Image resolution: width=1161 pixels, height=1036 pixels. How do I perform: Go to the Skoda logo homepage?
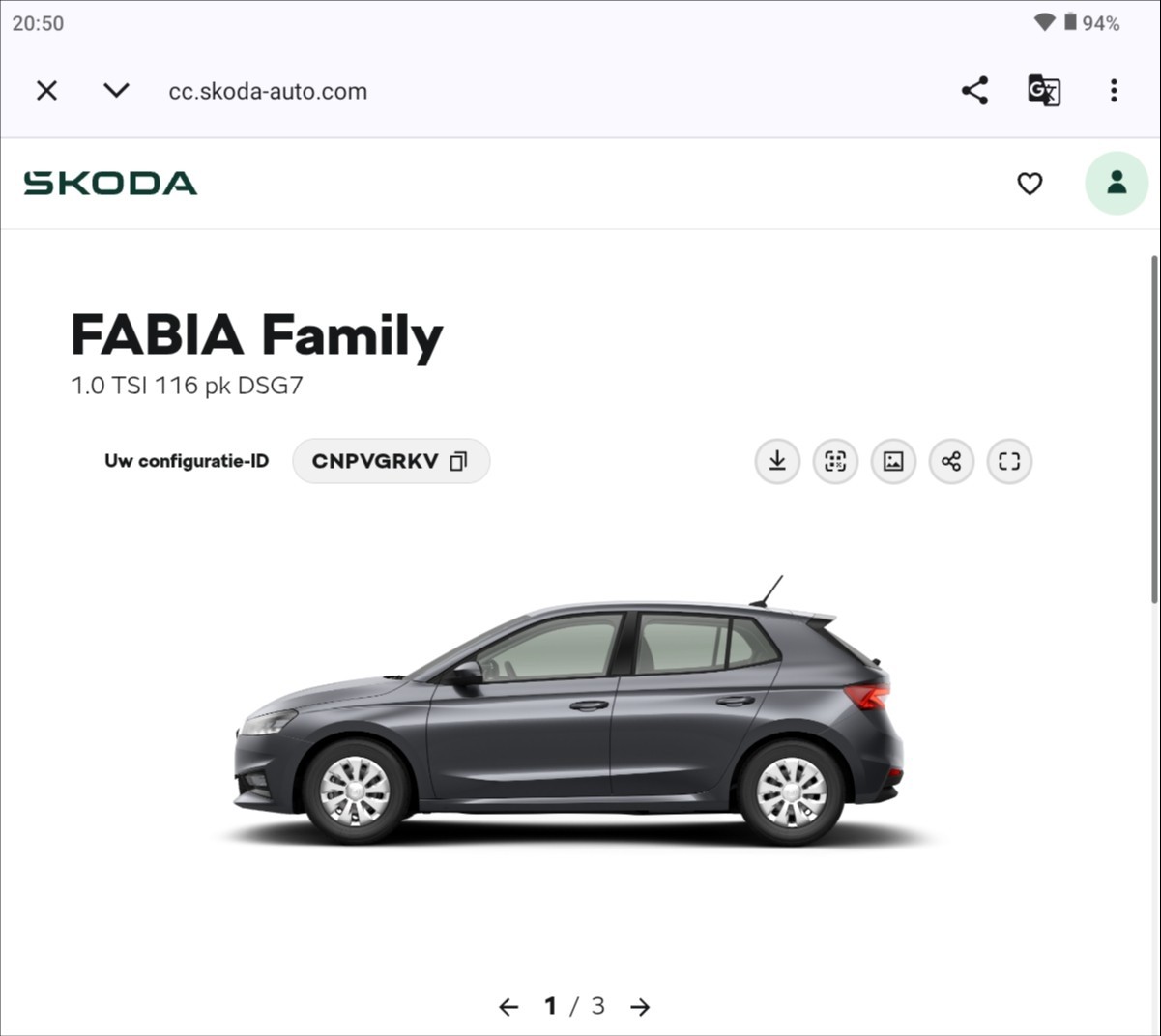tap(110, 183)
